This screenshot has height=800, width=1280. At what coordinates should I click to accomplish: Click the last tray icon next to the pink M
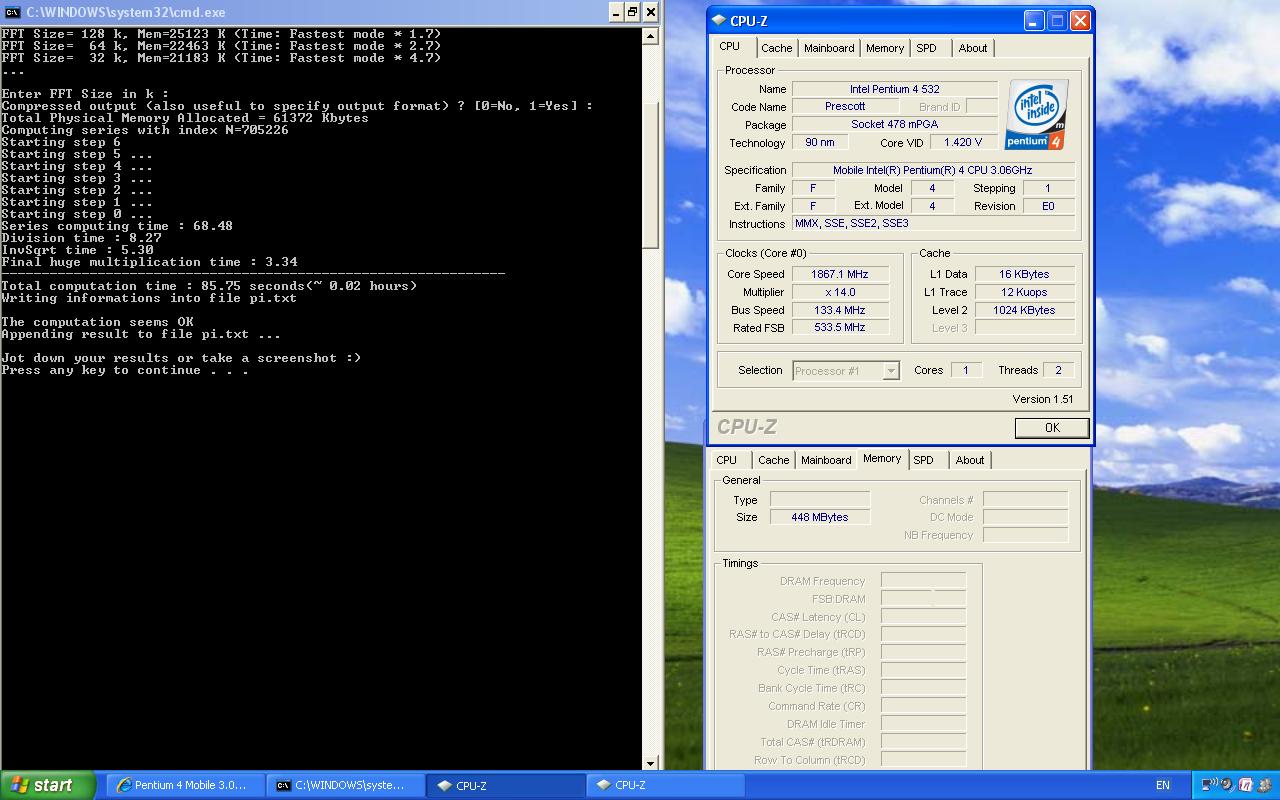coord(1264,785)
